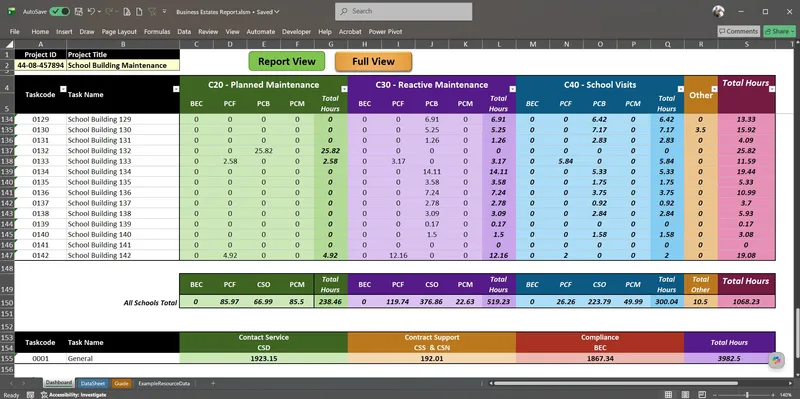
Task: Click Accessibility: Investigate in status bar
Action: pyautogui.click(x=74, y=394)
